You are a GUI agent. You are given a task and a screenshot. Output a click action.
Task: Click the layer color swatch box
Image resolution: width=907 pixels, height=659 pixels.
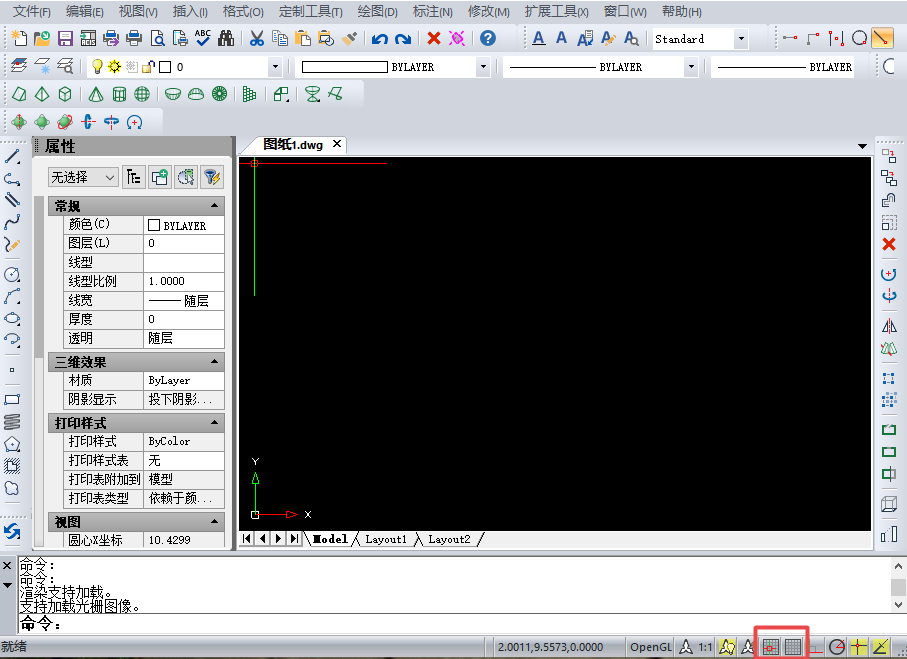pyautogui.click(x=165, y=67)
